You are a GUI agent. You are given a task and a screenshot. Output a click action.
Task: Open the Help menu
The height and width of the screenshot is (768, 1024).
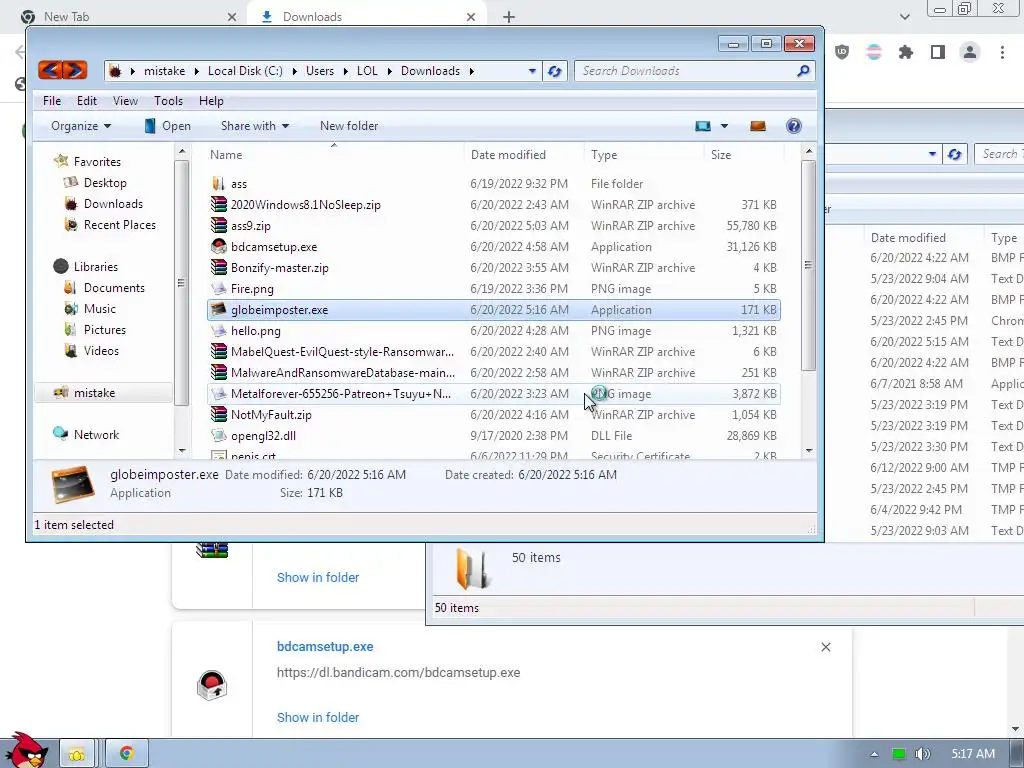point(211,101)
